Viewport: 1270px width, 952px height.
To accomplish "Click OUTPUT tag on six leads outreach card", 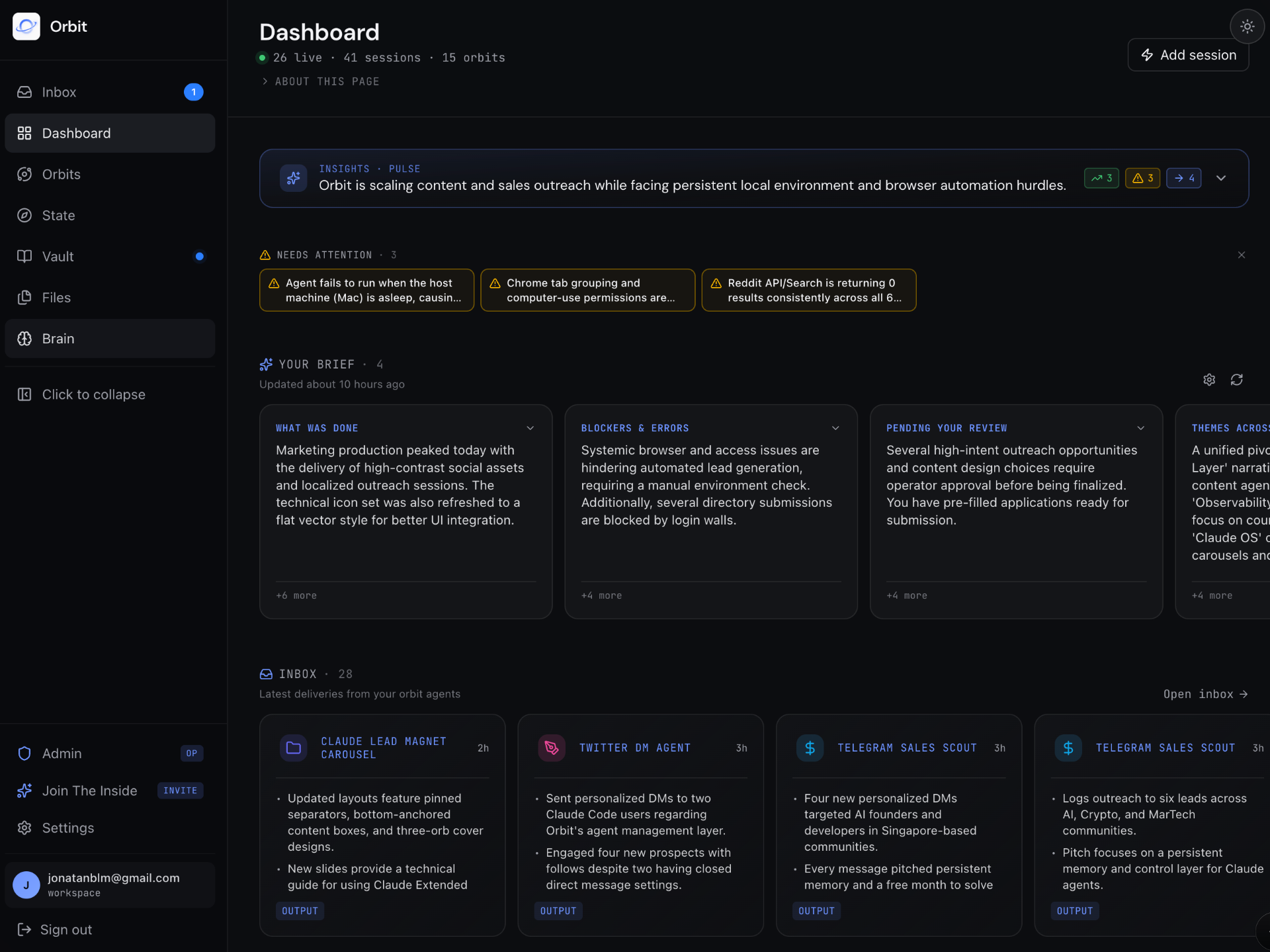I will 1075,911.
